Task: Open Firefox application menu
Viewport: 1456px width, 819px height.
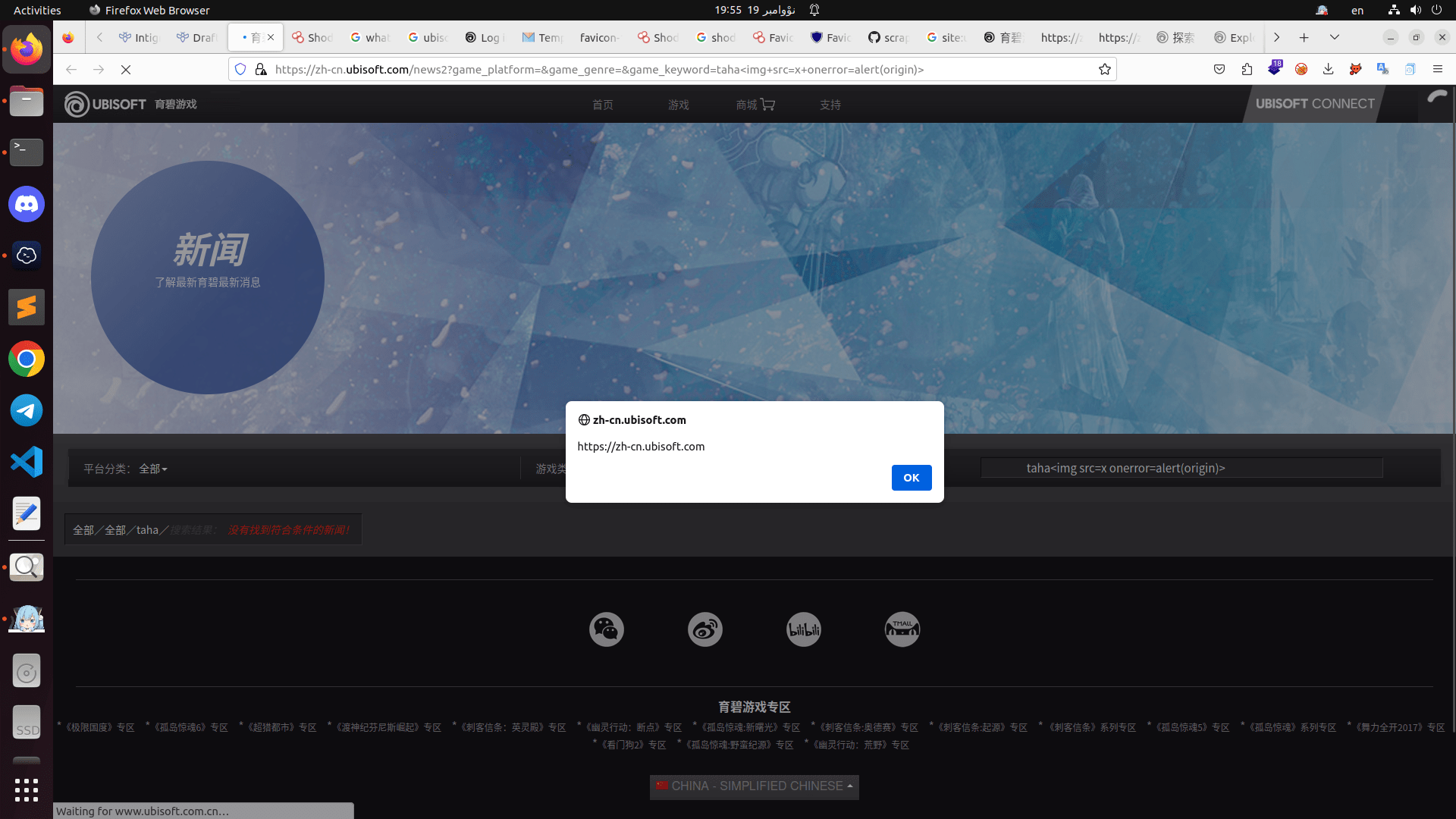Action: (x=1437, y=69)
